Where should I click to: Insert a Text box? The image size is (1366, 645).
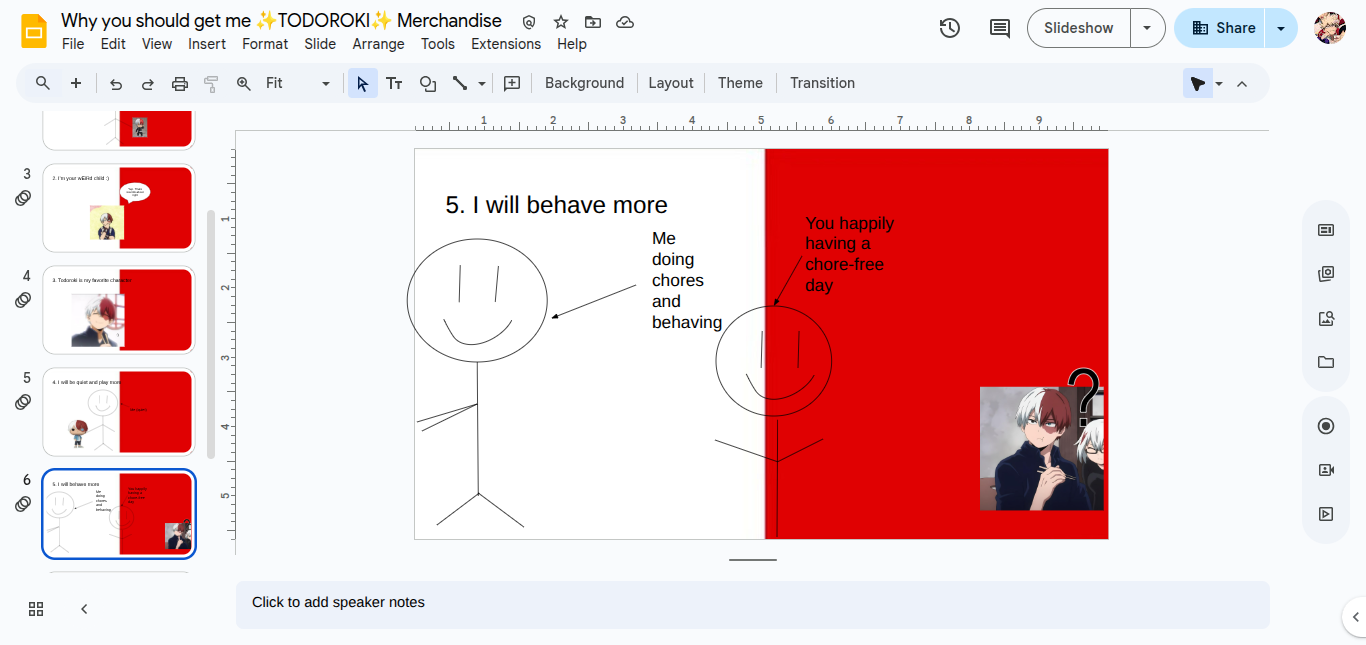coord(395,84)
